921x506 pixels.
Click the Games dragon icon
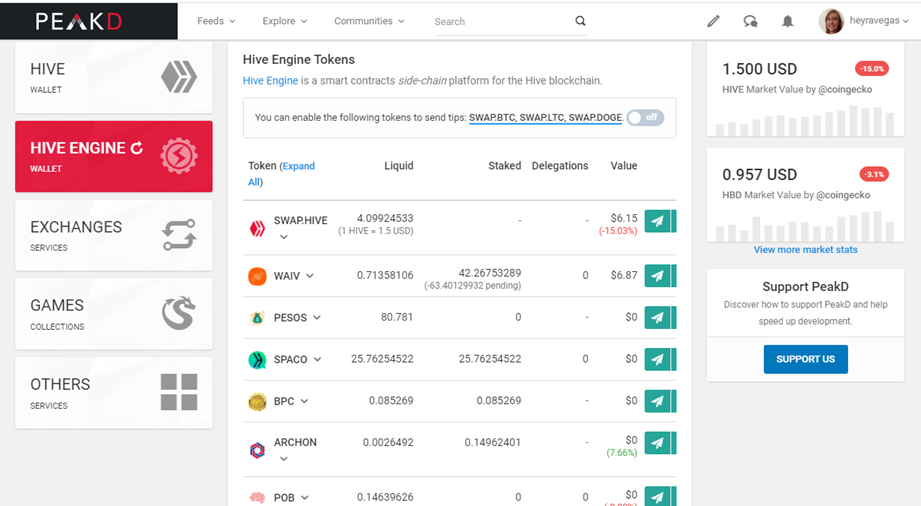[x=179, y=313]
